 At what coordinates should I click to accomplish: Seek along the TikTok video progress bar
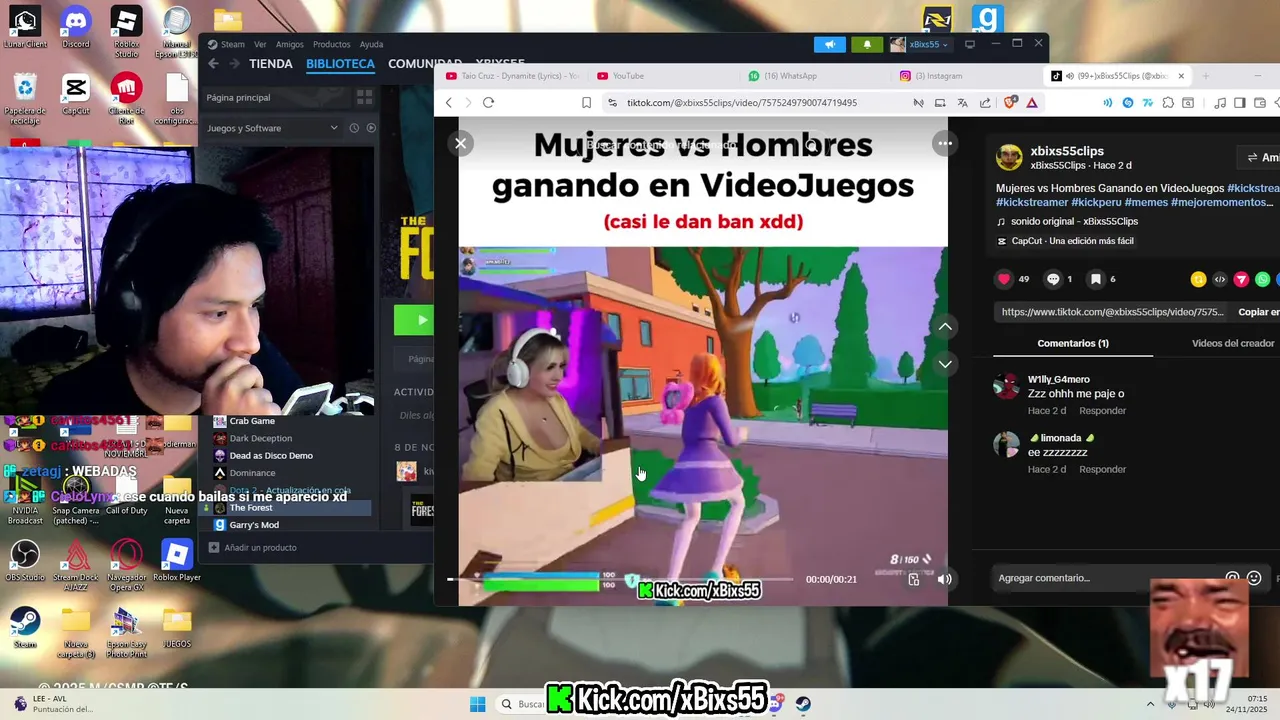[x=620, y=579]
